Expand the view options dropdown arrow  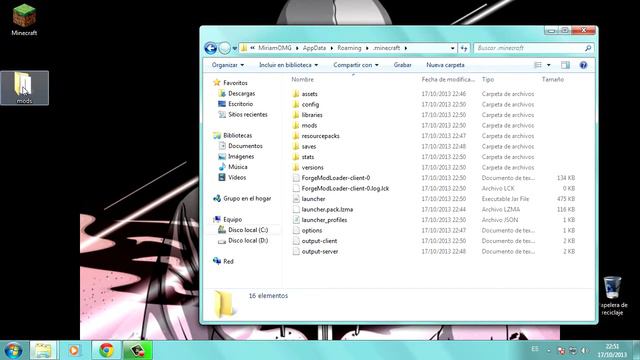tap(549, 65)
